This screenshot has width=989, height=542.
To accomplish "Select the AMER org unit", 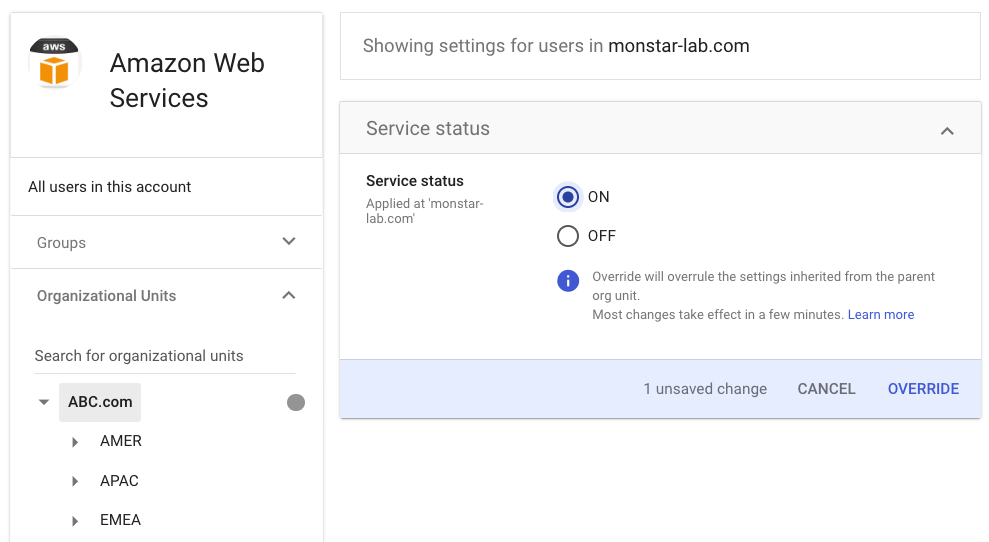I will click(120, 441).
